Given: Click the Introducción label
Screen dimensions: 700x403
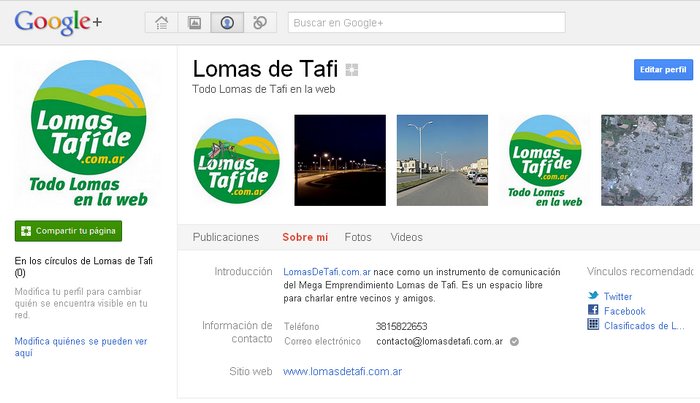Looking at the screenshot, I should tap(243, 271).
